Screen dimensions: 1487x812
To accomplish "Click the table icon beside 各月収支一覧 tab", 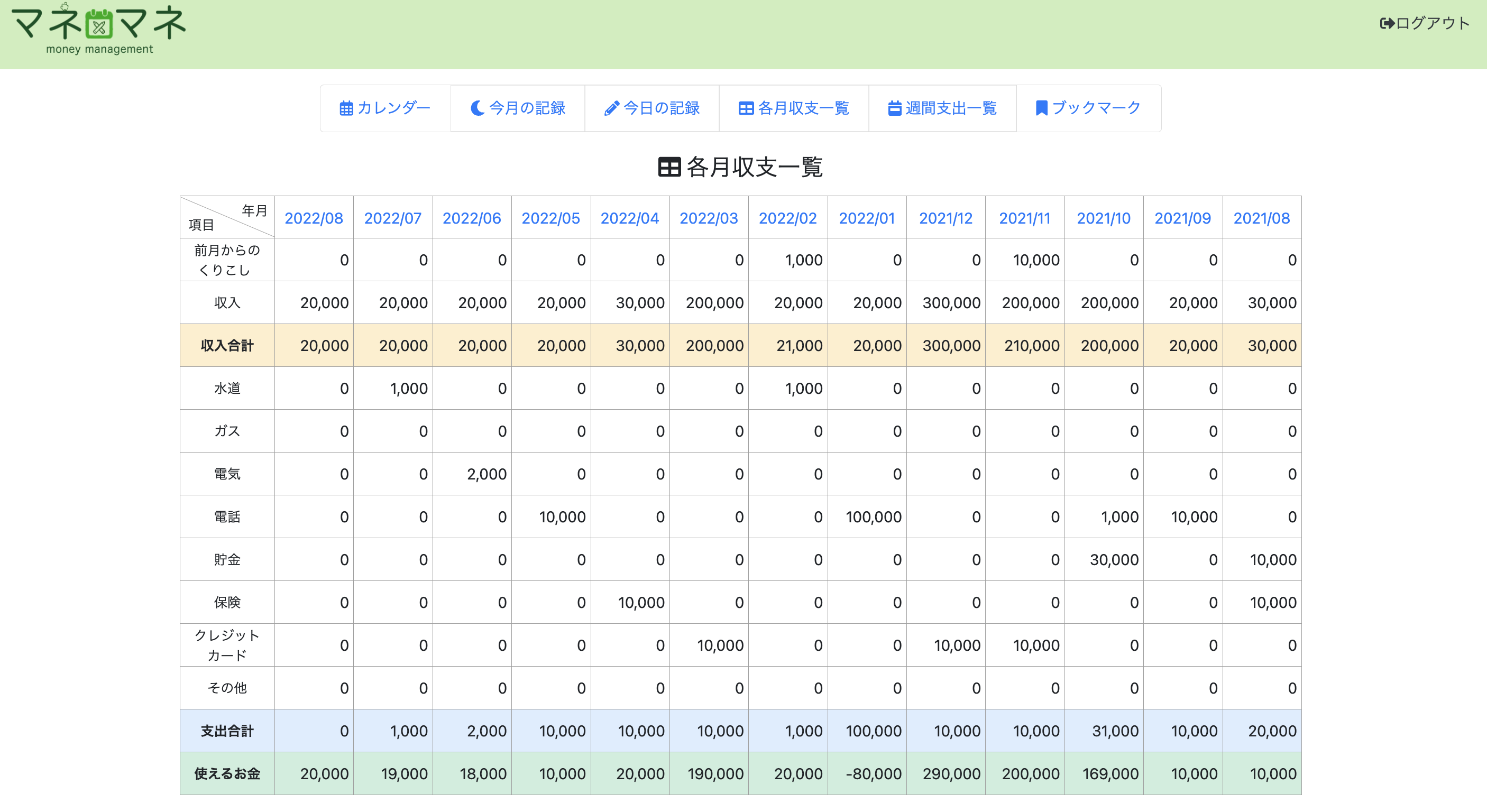I will coord(746,108).
